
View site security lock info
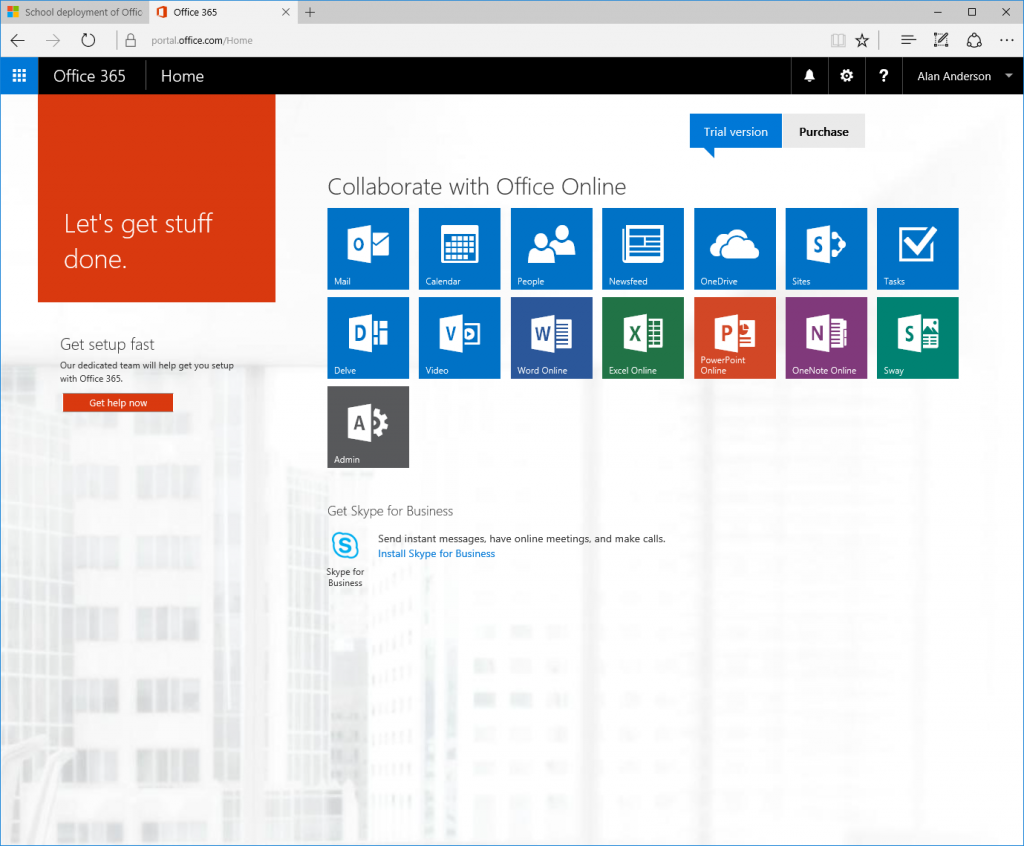[x=131, y=41]
